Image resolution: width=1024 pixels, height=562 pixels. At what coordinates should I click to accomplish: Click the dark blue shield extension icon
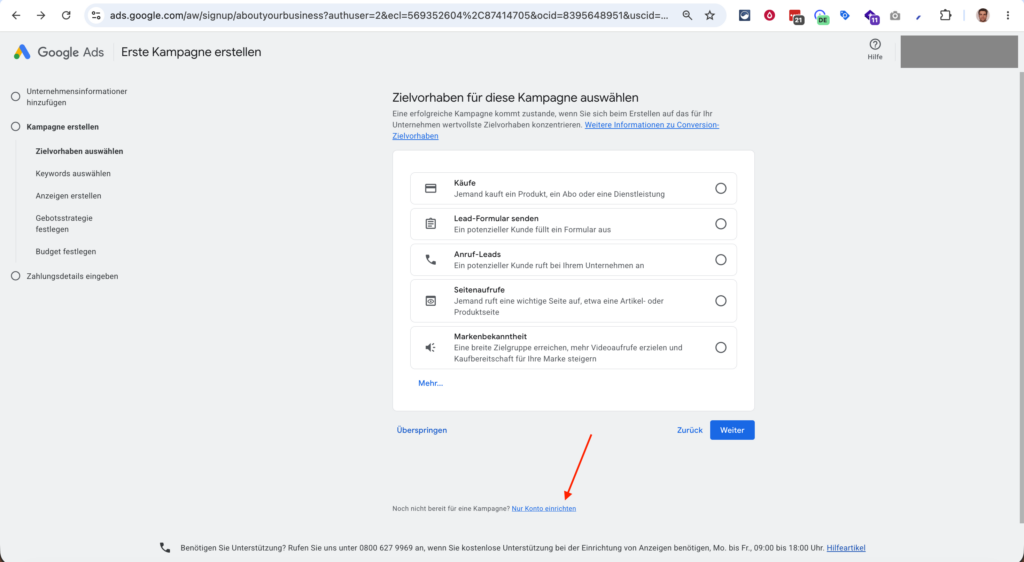click(744, 15)
